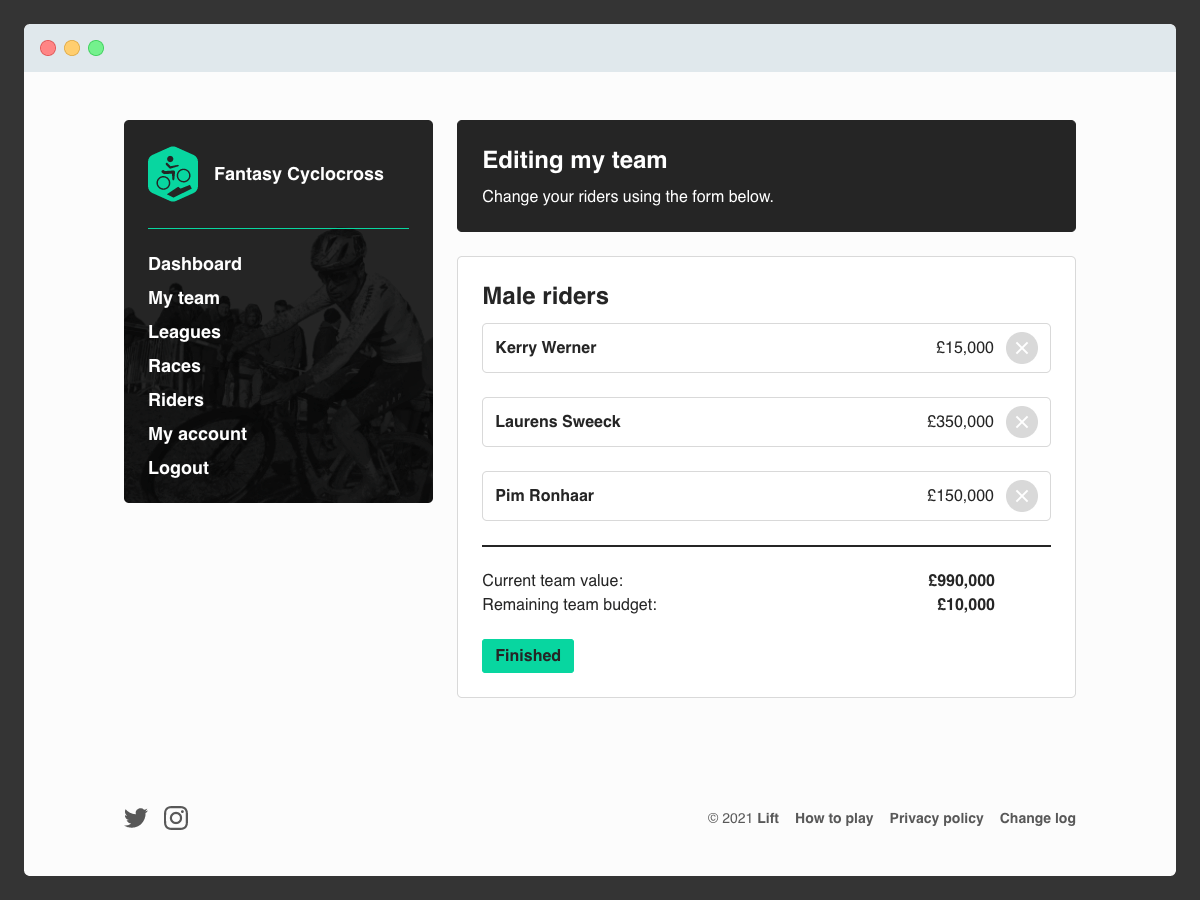Click the £15,000 price value
The width and height of the screenshot is (1200, 900).
point(965,348)
